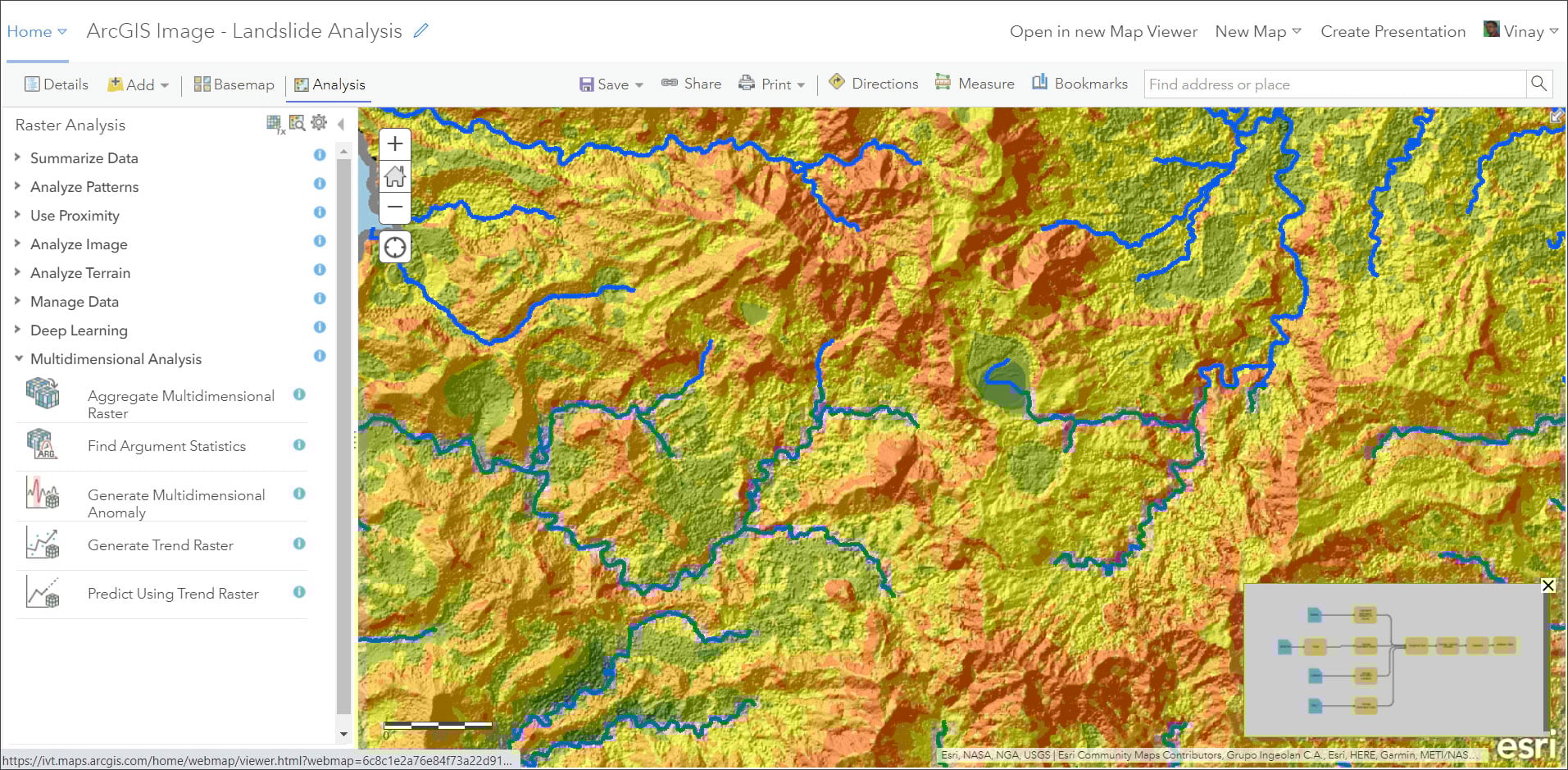Click the analysis panel scroll down arrow

(343, 734)
